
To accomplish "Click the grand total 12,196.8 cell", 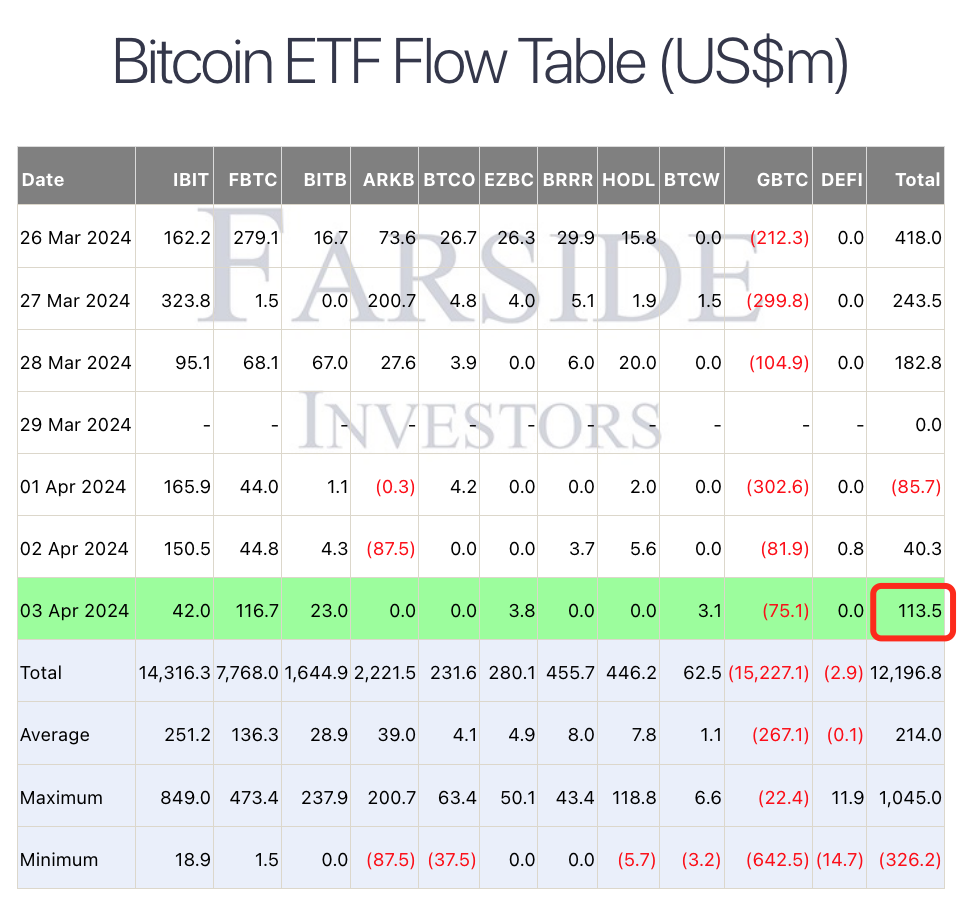I will [x=907, y=672].
